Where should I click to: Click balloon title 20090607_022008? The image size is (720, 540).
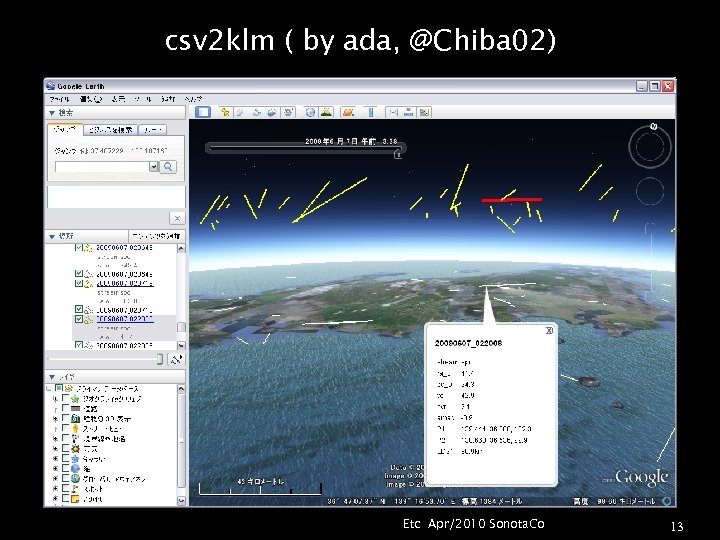click(468, 343)
